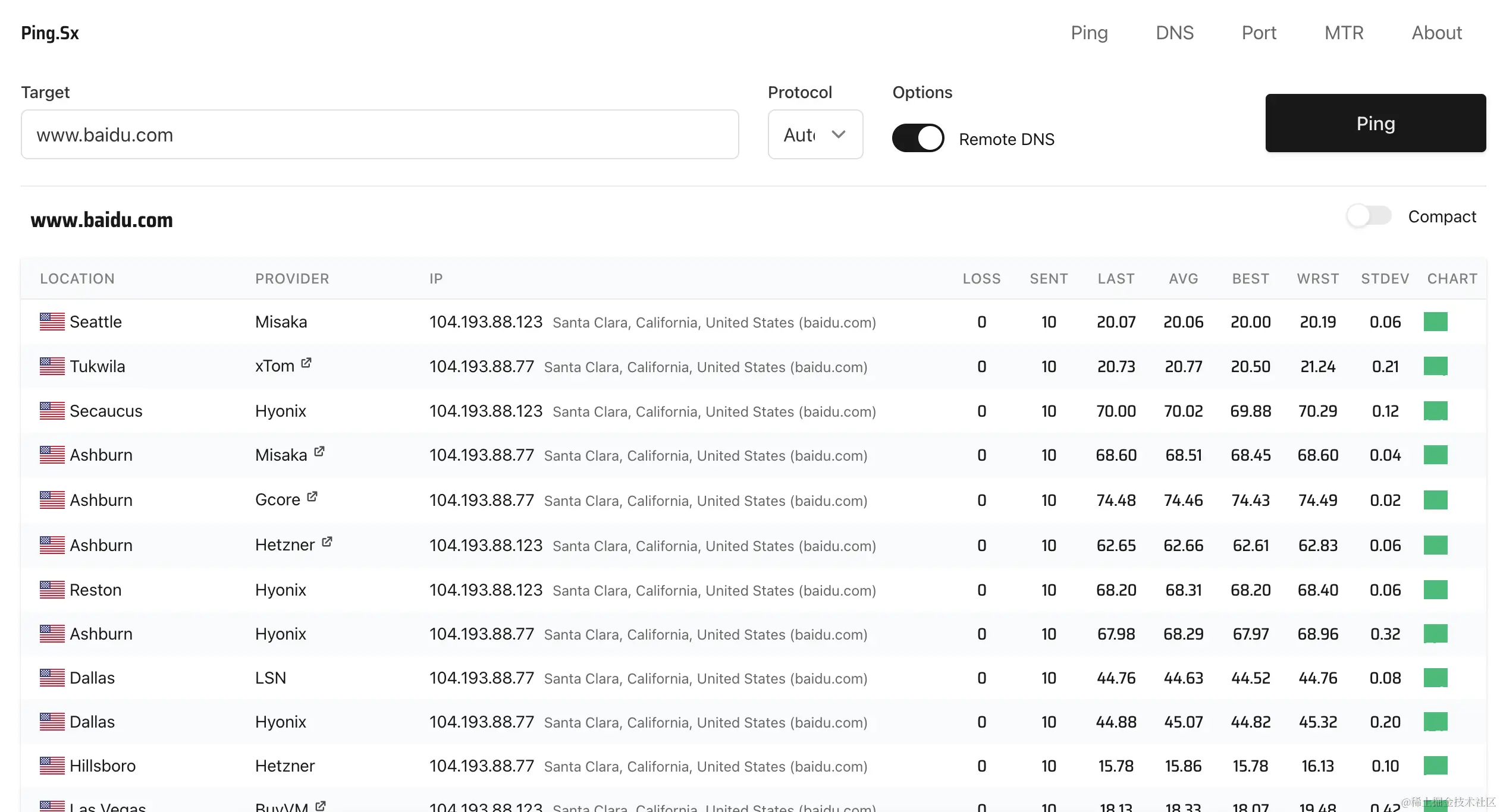
Task: Click the AVG column header
Action: coord(1183,279)
